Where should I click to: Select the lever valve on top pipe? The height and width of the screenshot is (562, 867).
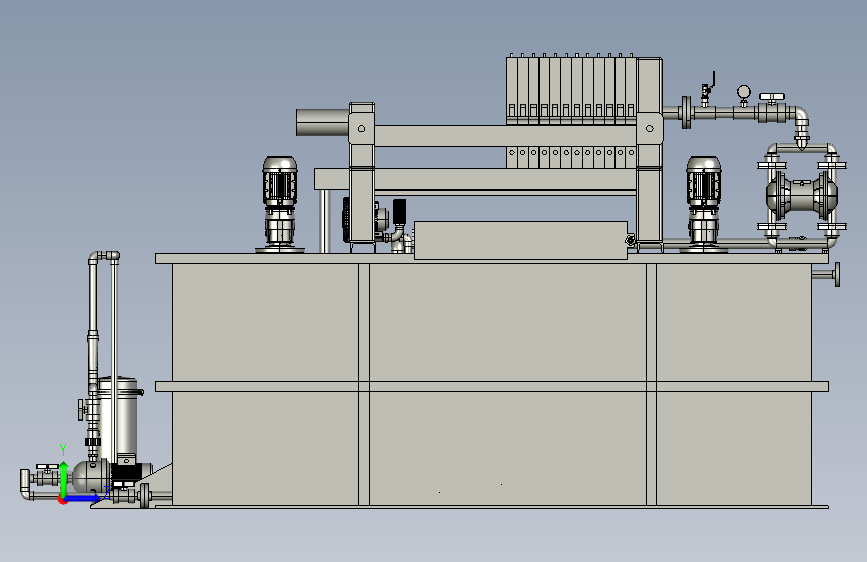(x=708, y=89)
